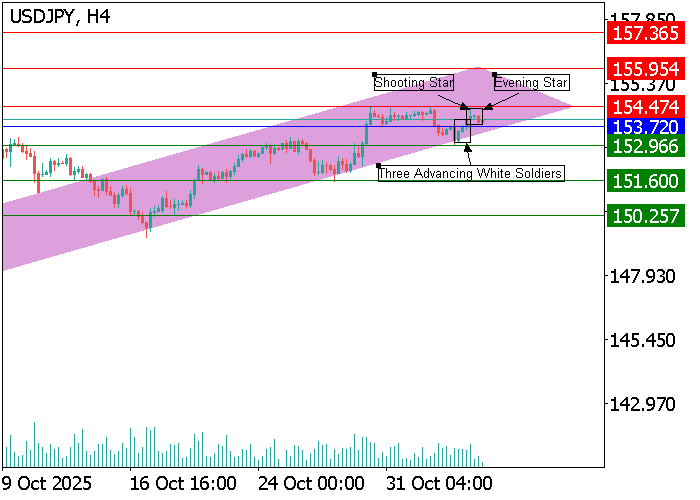Click the Evening Star pattern label
This screenshot has height=500, width=700.
531,82
